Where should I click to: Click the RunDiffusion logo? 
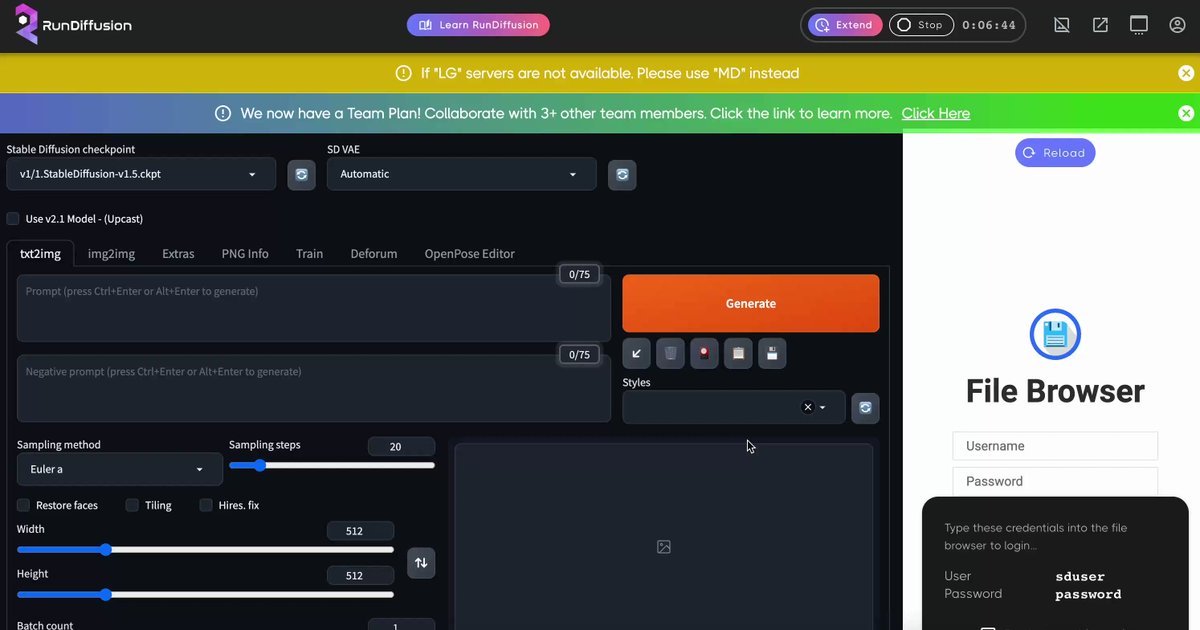coord(73,25)
